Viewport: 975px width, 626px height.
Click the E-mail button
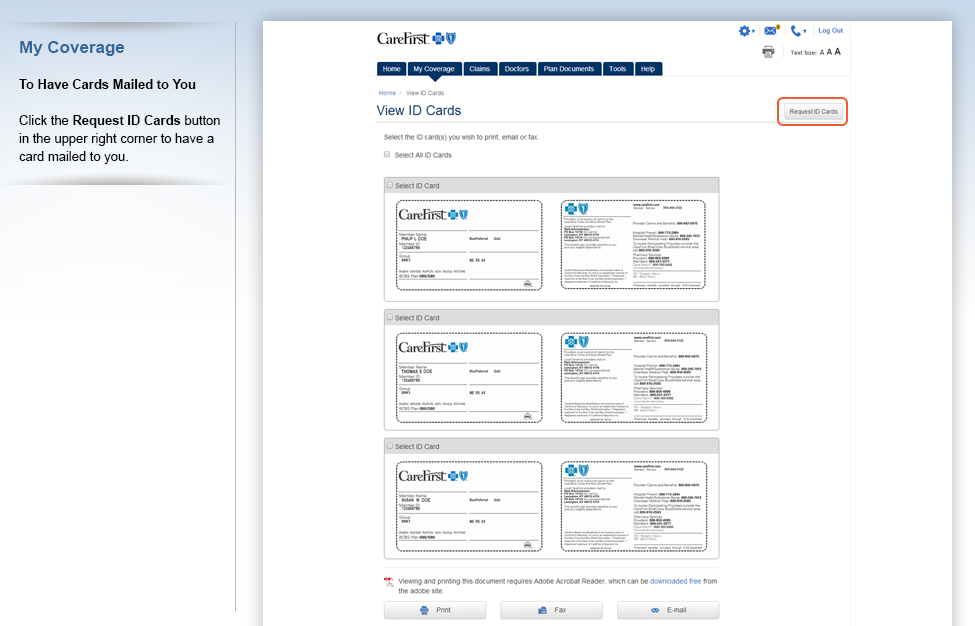click(668, 610)
